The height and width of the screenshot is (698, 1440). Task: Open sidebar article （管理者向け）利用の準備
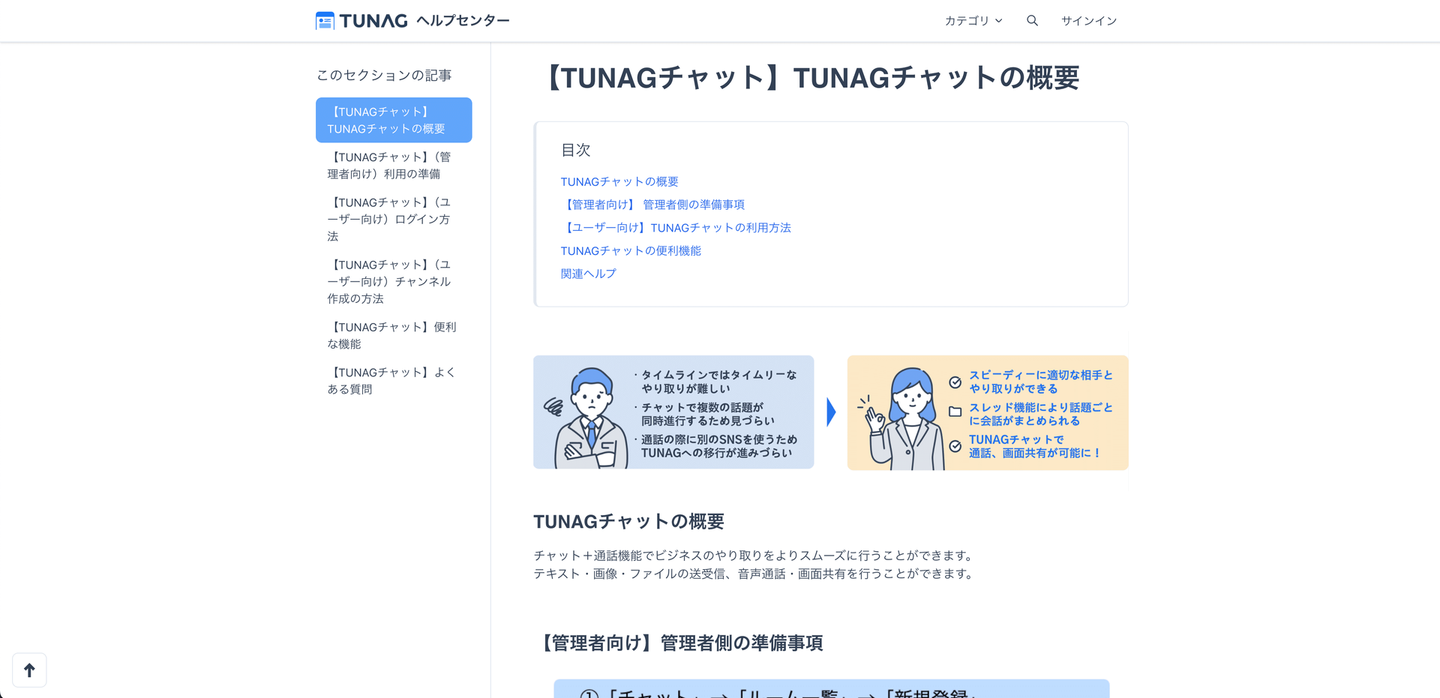(394, 165)
